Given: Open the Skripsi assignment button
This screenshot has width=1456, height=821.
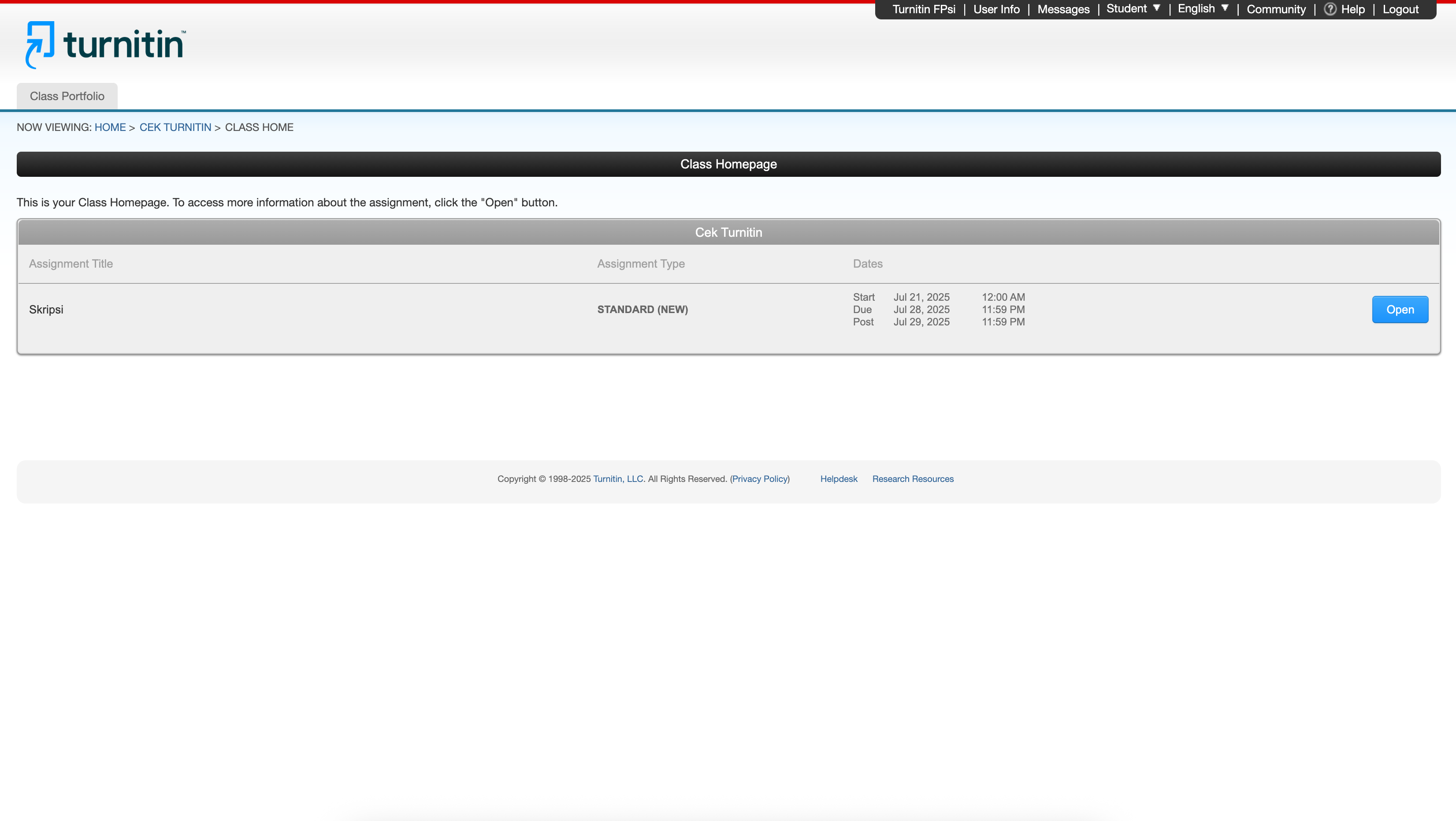Looking at the screenshot, I should click(x=1400, y=309).
